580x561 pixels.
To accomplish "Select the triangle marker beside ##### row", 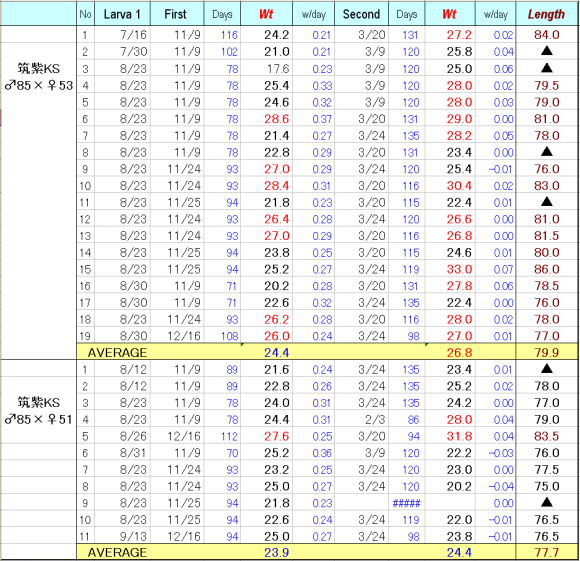I will (x=546, y=502).
